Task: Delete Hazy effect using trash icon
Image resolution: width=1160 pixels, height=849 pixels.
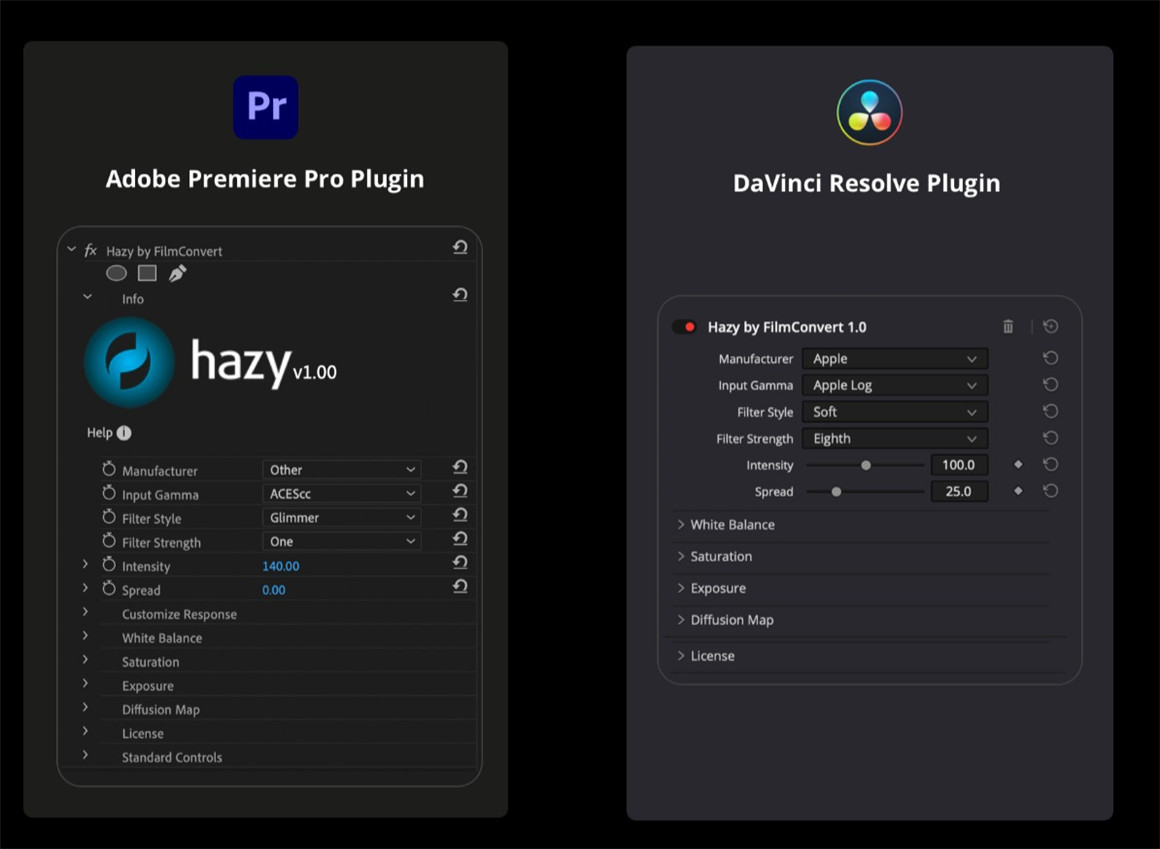Action: click(1008, 327)
